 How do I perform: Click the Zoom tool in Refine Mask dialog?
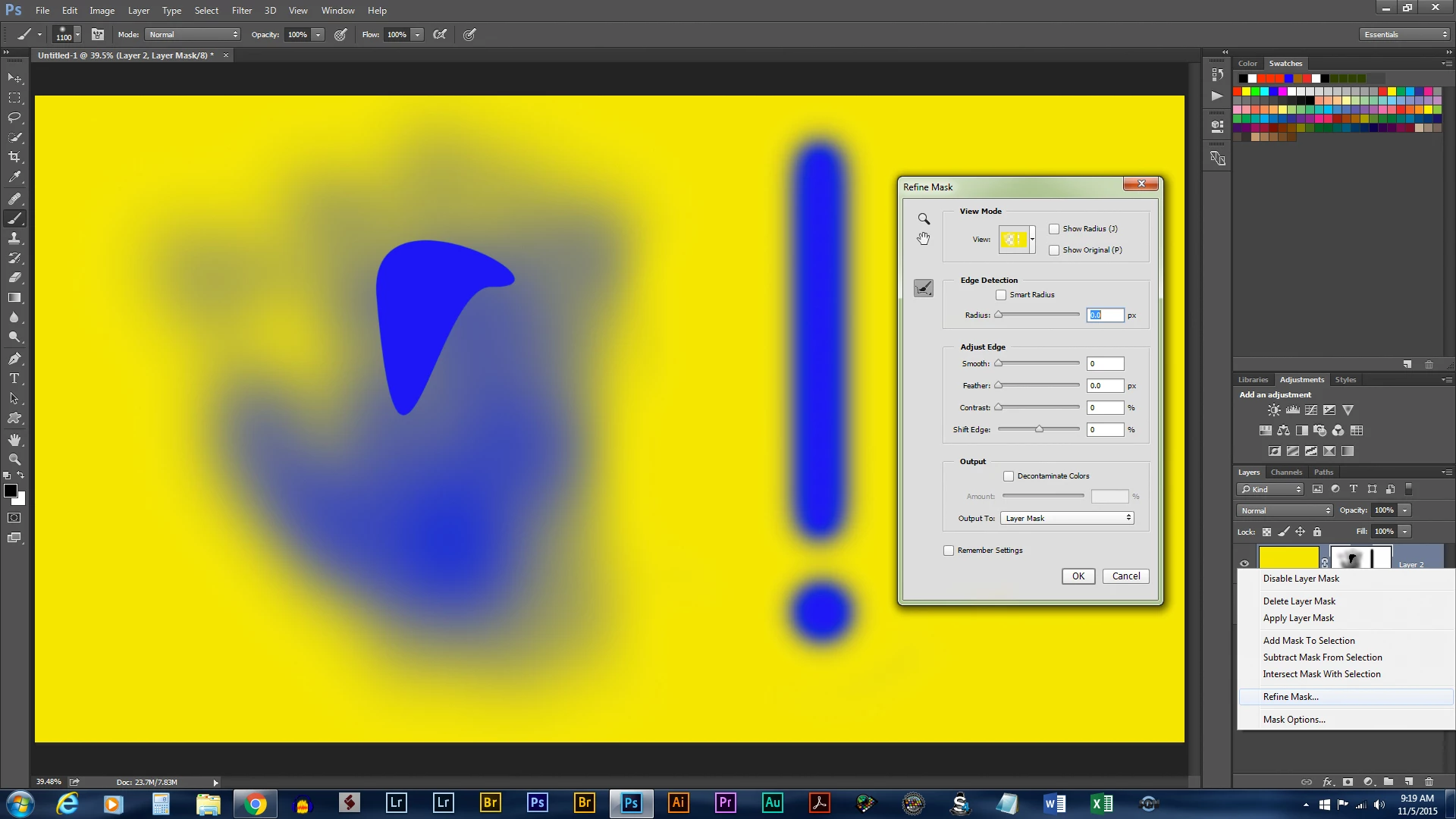pos(924,219)
